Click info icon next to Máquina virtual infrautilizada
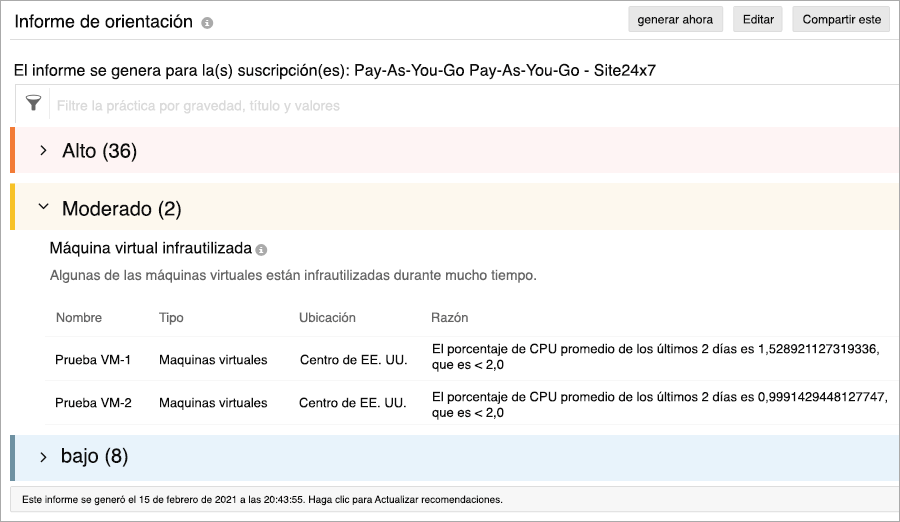900x522 pixels. coord(261,249)
